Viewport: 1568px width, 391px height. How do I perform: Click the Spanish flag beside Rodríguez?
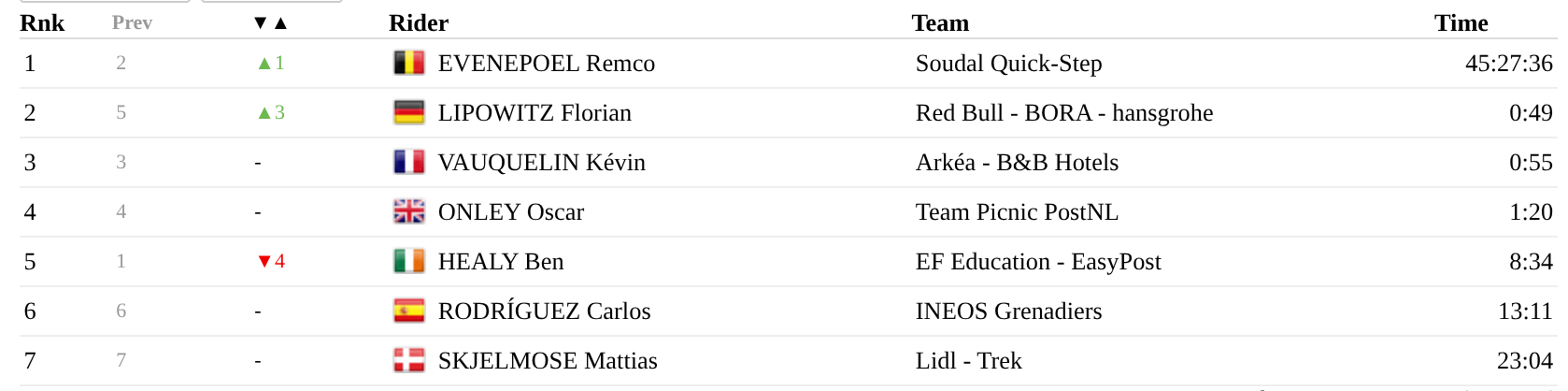point(408,311)
